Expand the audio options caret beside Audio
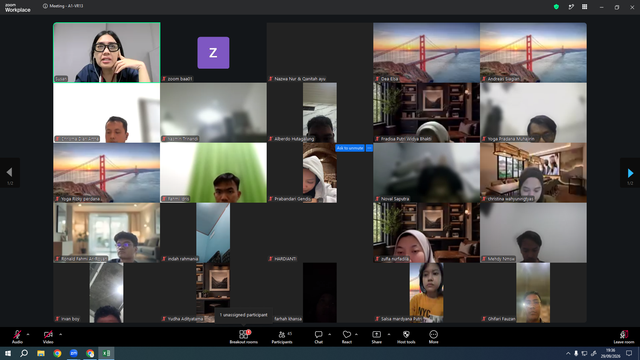 (x=28, y=334)
